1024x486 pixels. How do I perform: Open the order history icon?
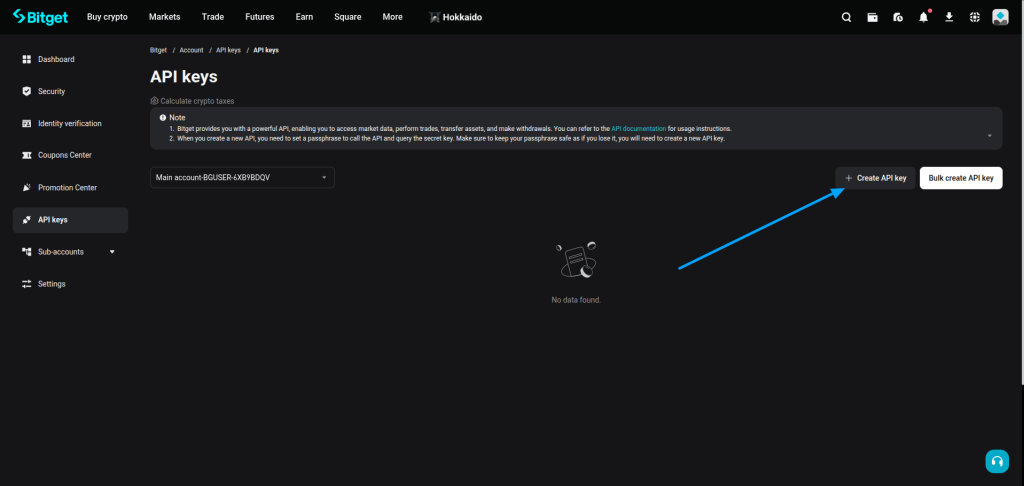point(898,17)
